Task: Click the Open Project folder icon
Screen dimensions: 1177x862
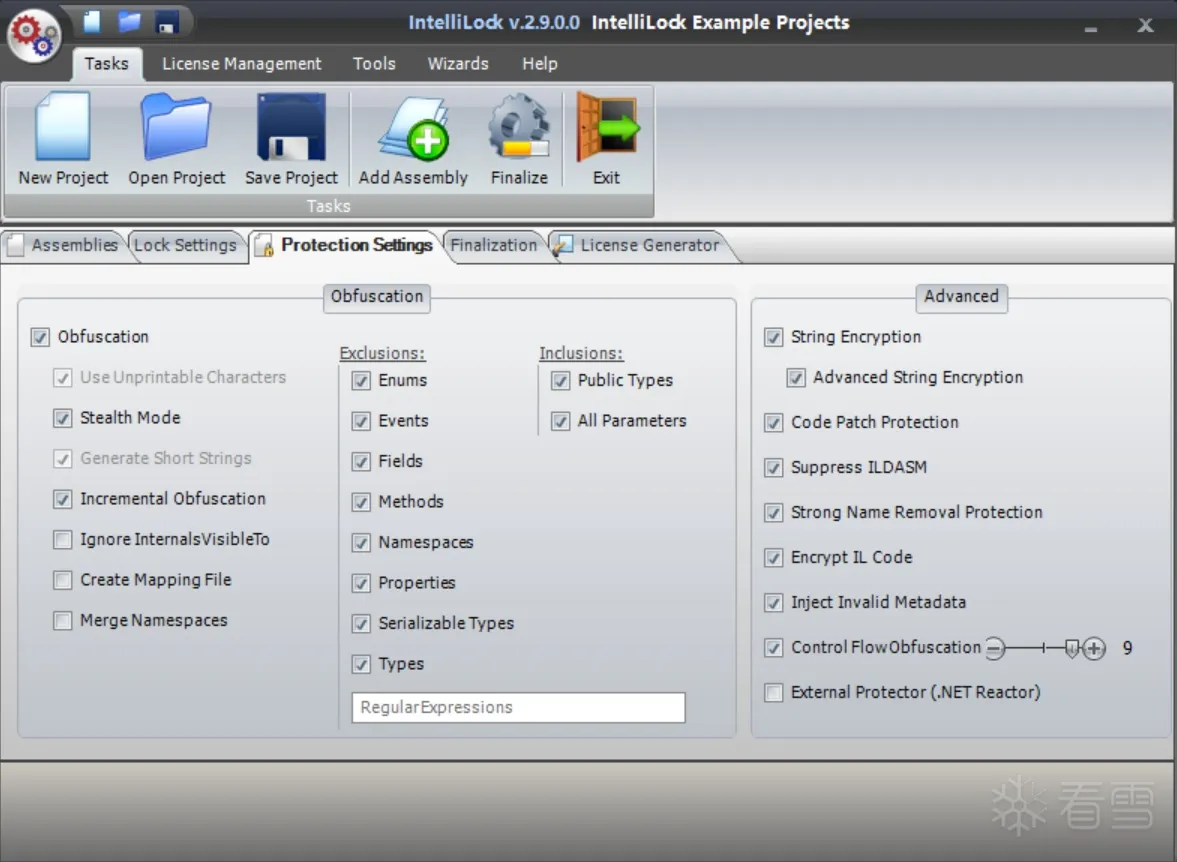Action: pos(176,126)
